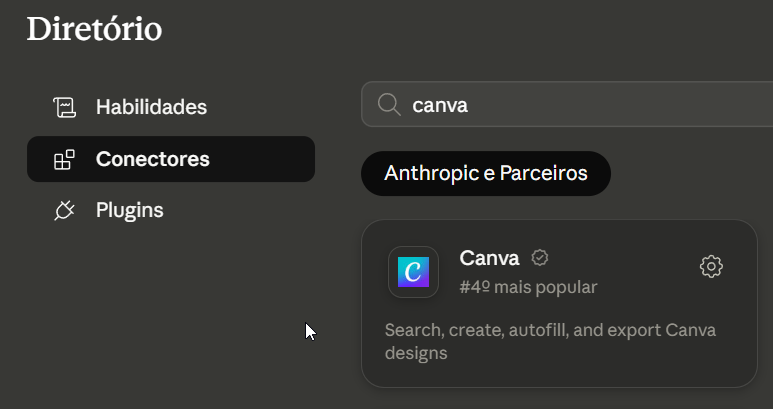Focus the search field containing canva
The image size is (773, 409).
[567, 104]
